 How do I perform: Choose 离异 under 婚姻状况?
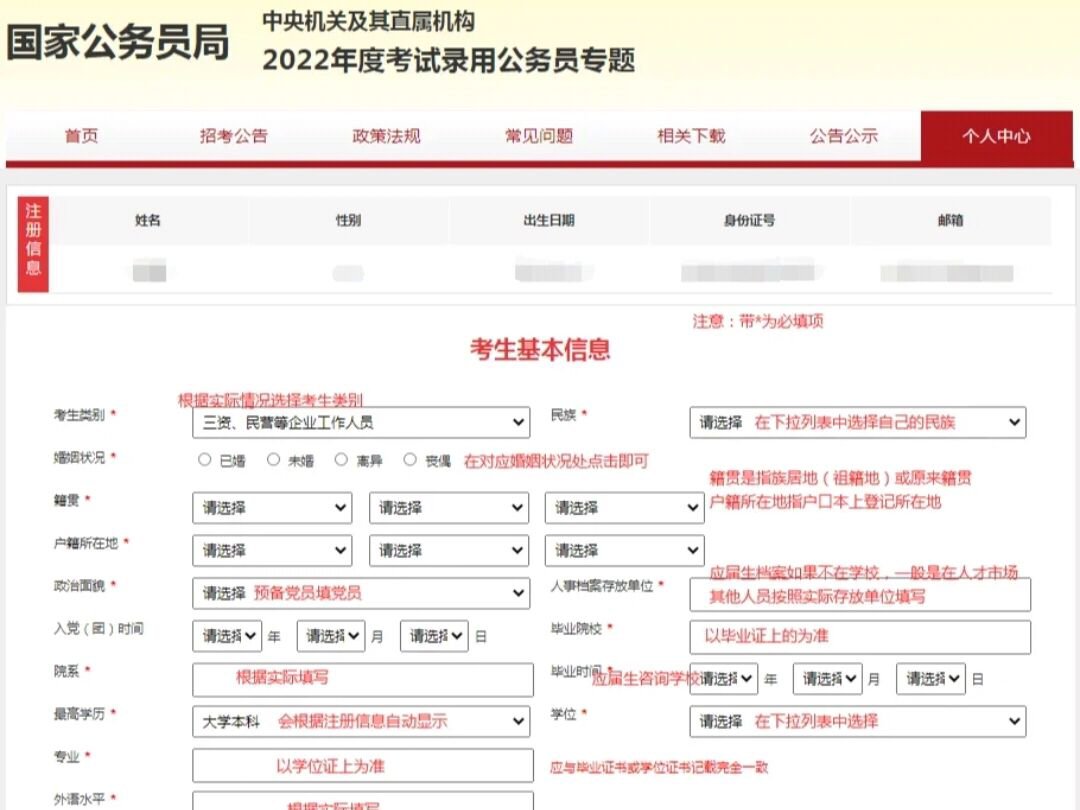341,460
